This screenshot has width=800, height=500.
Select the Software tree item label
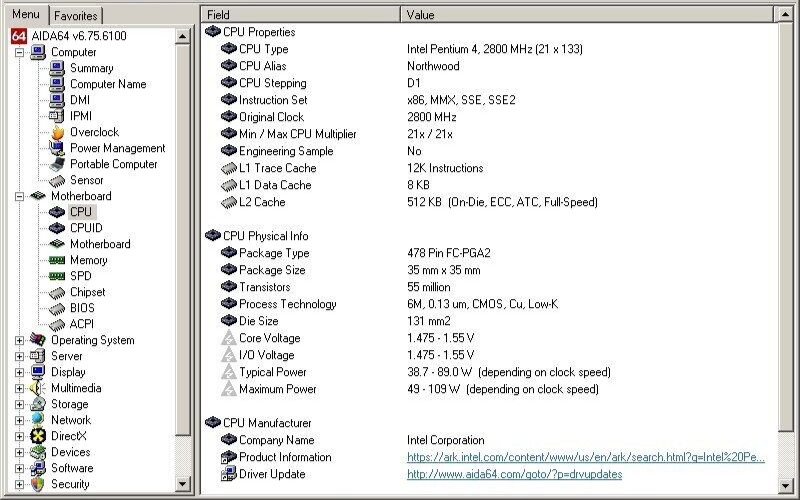pyautogui.click(x=72, y=468)
